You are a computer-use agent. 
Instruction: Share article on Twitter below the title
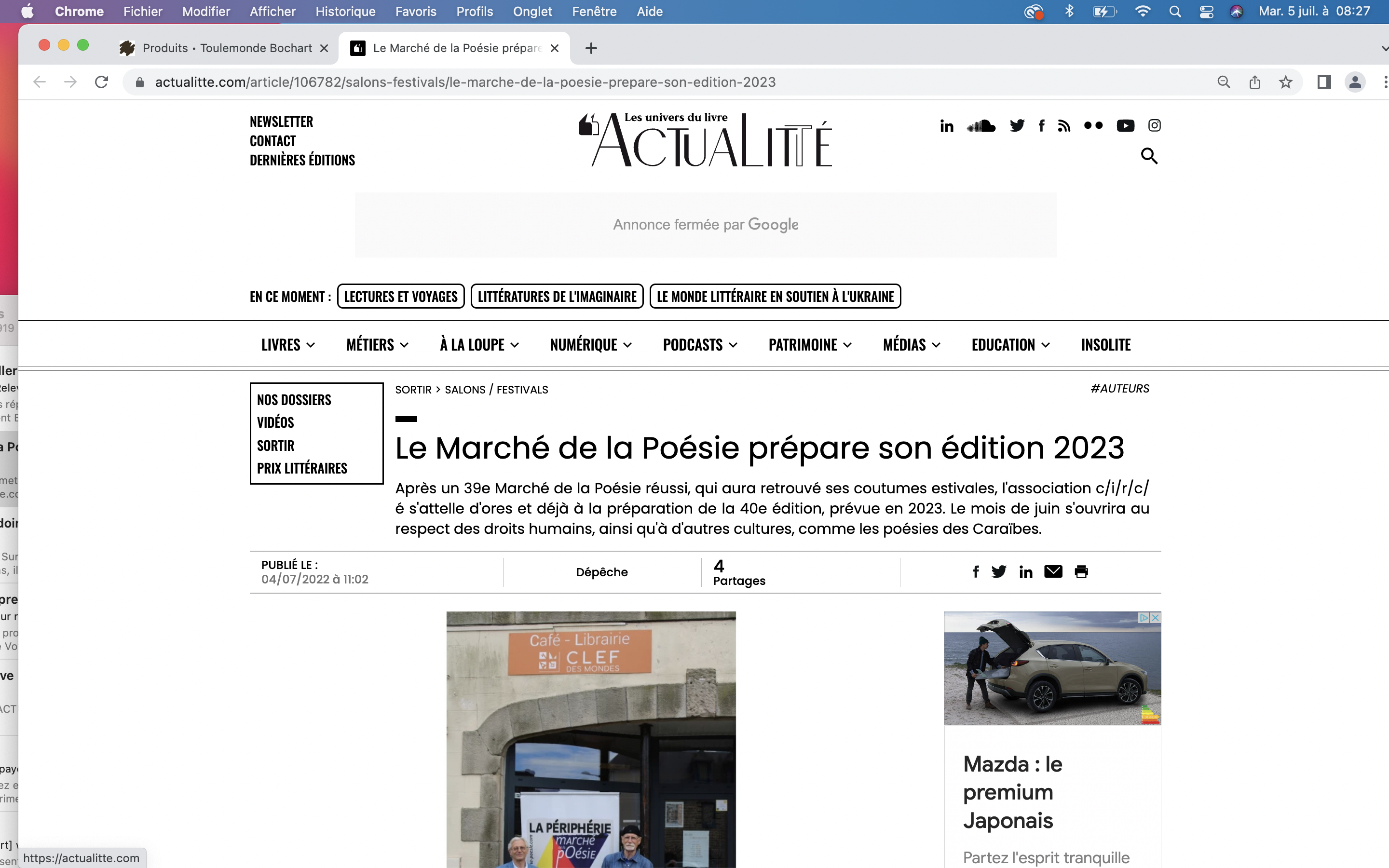point(999,571)
